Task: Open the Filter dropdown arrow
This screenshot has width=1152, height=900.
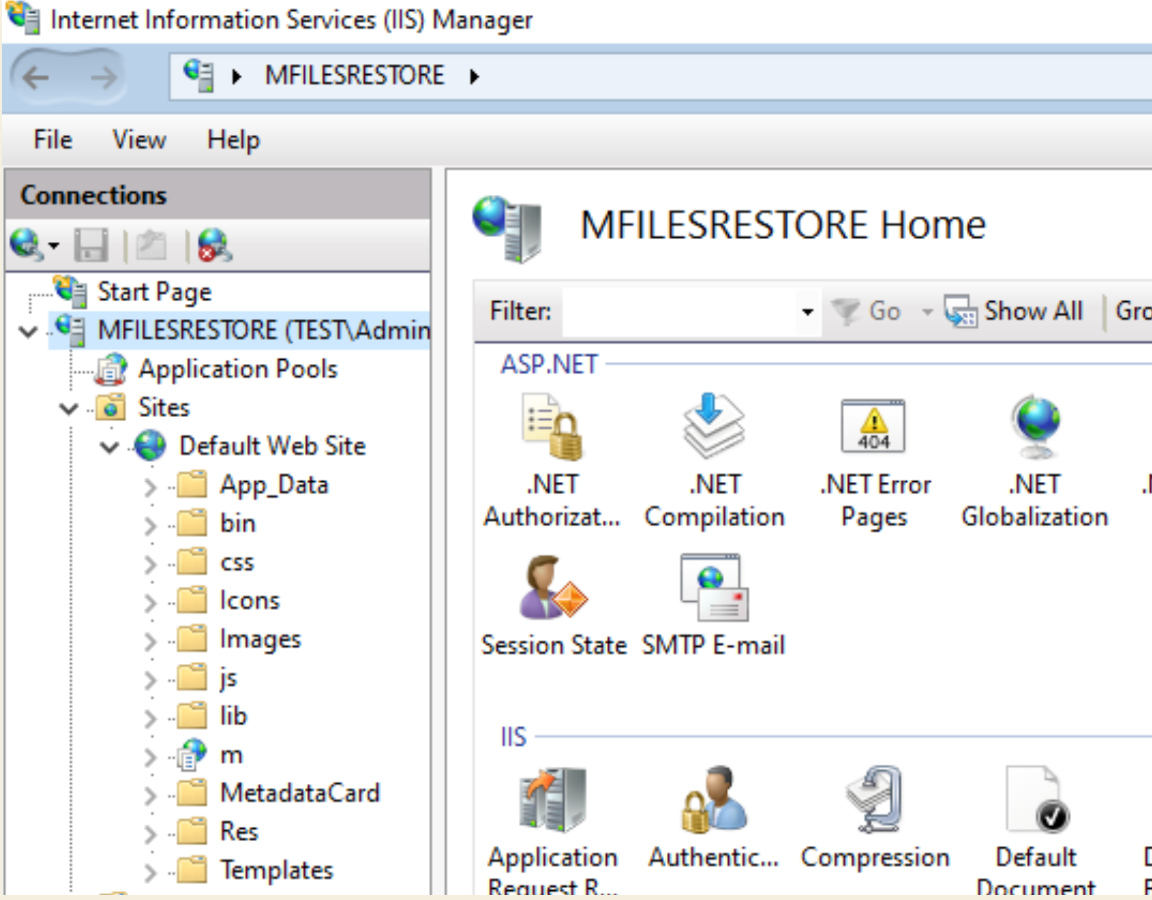Action: (x=807, y=312)
